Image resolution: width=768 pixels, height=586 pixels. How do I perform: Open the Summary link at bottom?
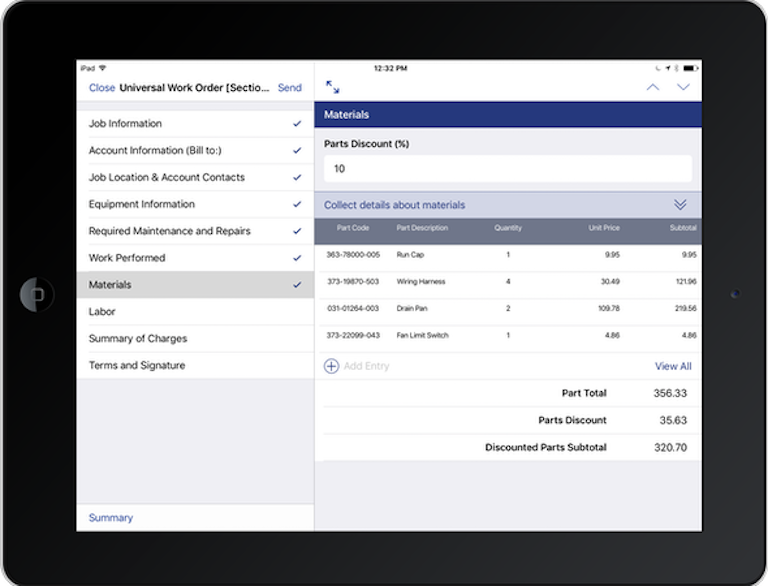tap(110, 518)
